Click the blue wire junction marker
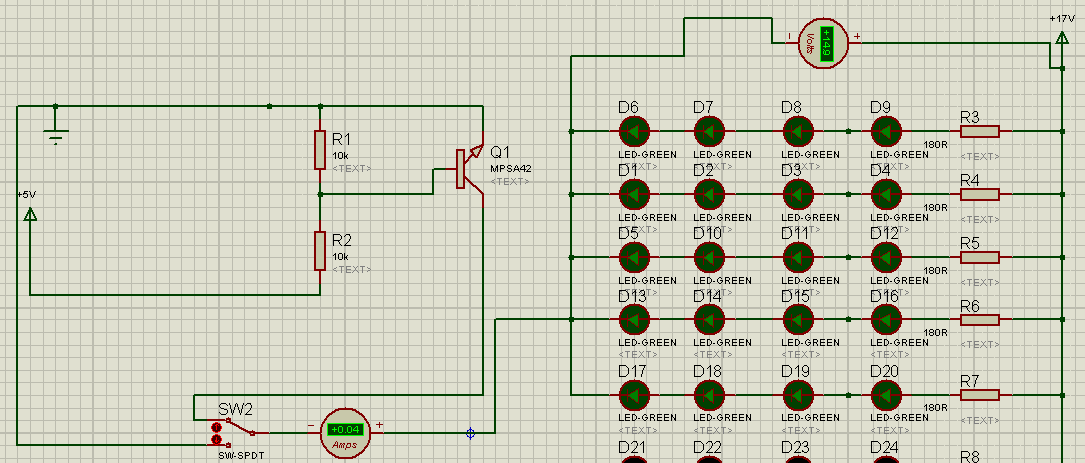The height and width of the screenshot is (463, 1085). [x=471, y=433]
